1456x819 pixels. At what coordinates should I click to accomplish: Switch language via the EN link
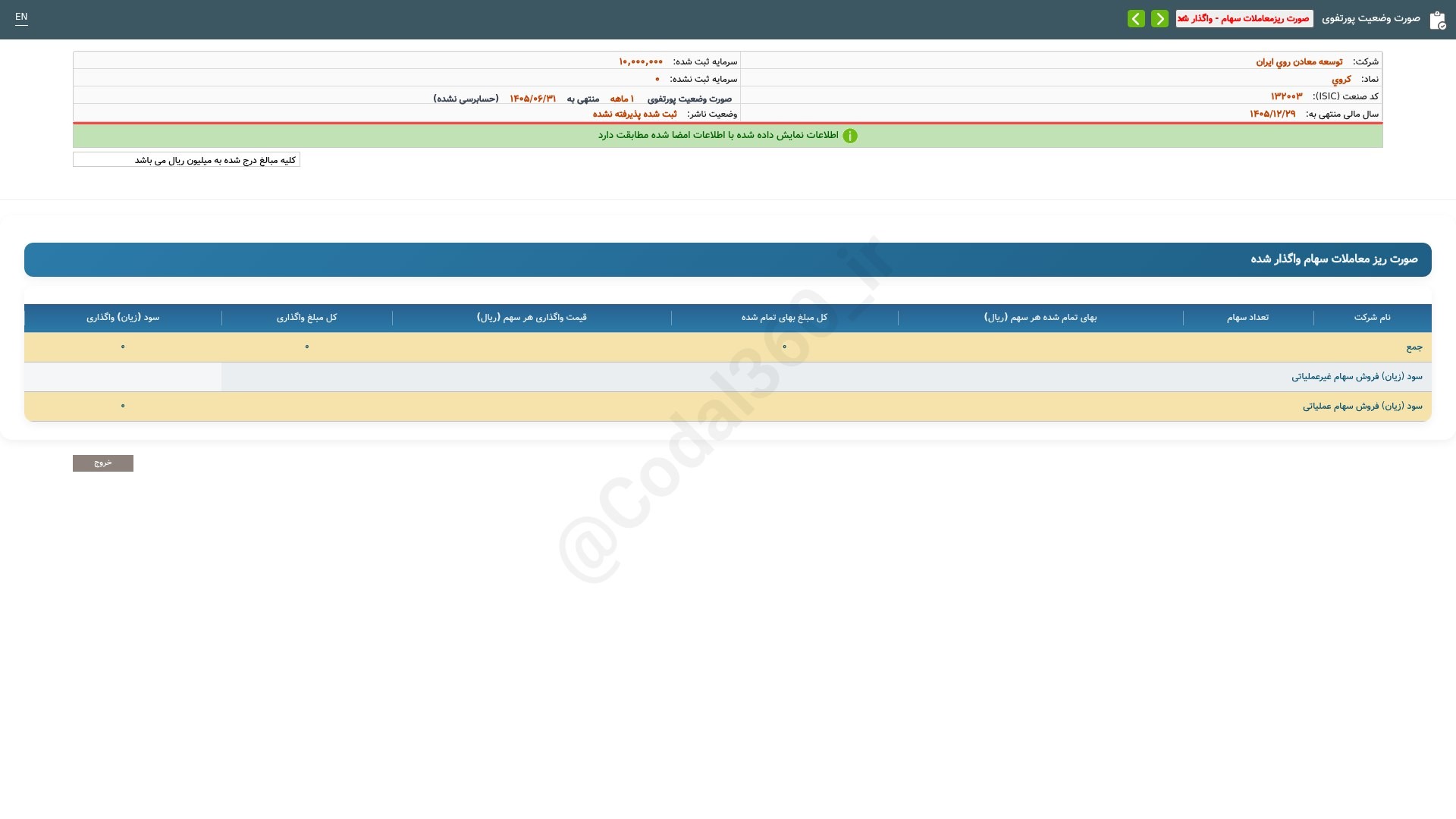pyautogui.click(x=21, y=17)
